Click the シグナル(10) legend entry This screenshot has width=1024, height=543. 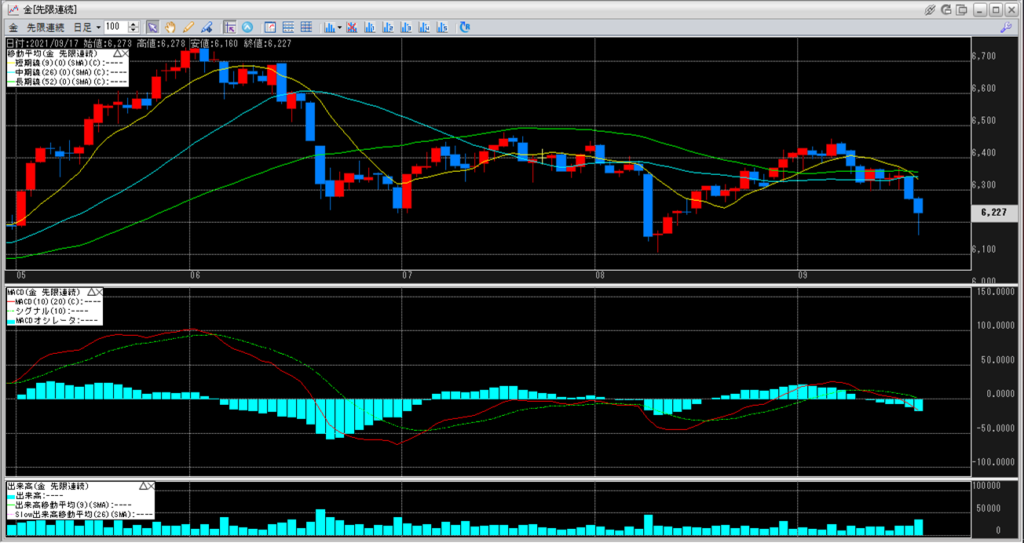(x=47, y=310)
